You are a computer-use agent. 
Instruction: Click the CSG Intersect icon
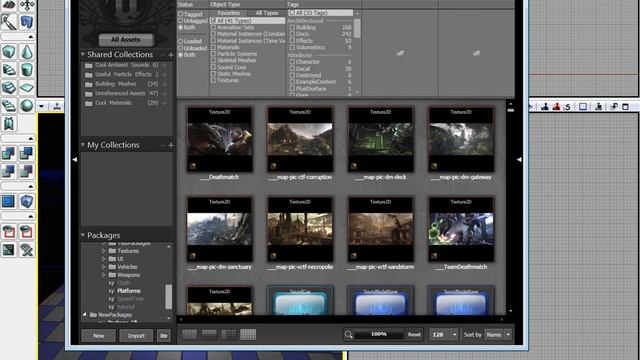tap(9, 171)
